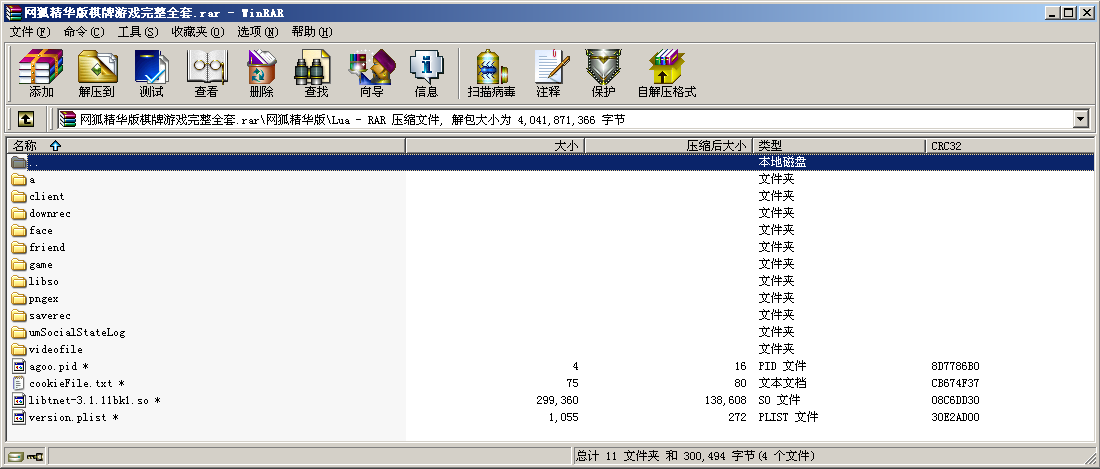Launch the 向导 (Wizard) tool
The width and height of the screenshot is (1100, 469).
371,73
